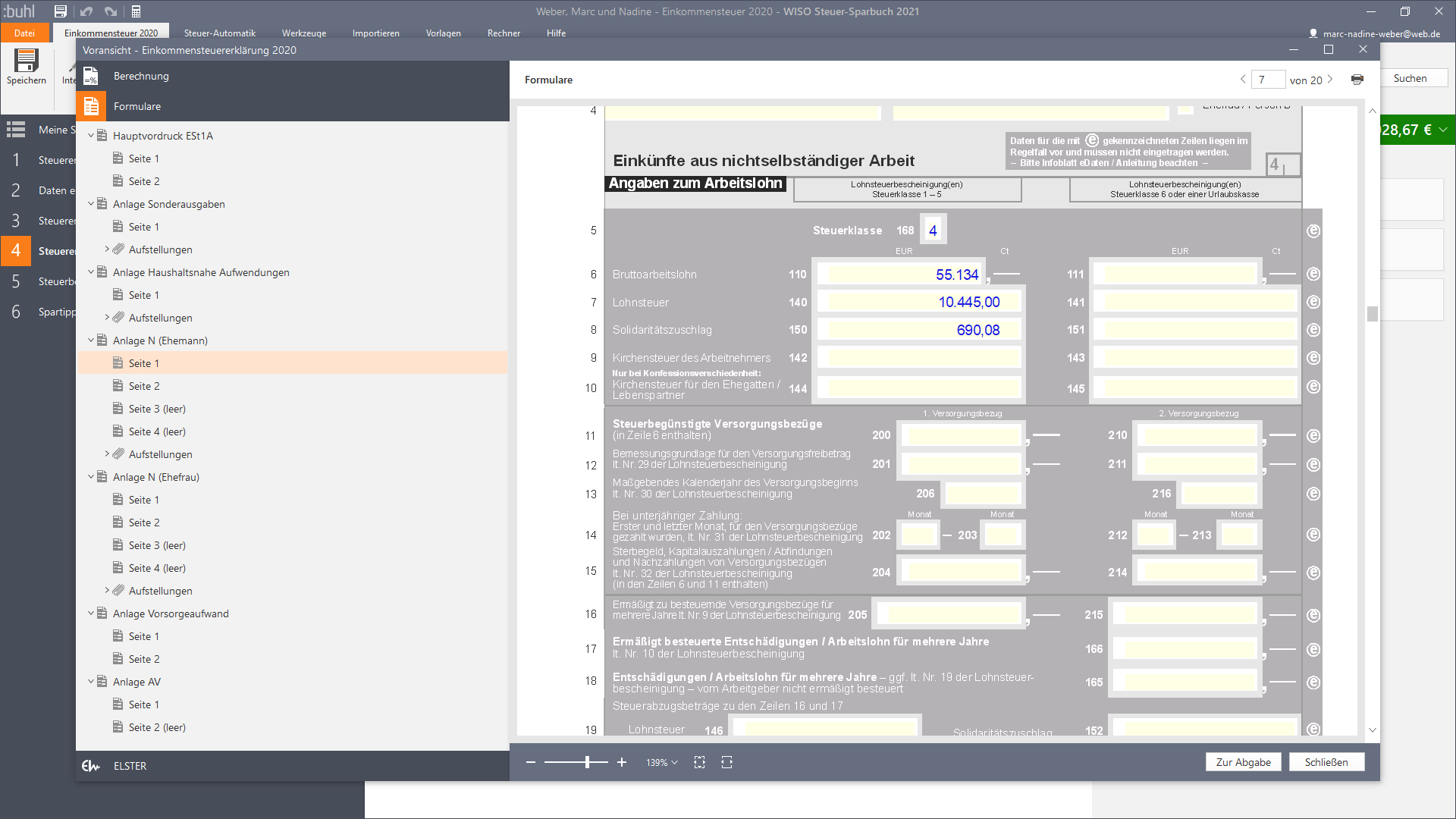1456x819 pixels.
Task: Switch to the Berechnung section
Action: pos(141,76)
